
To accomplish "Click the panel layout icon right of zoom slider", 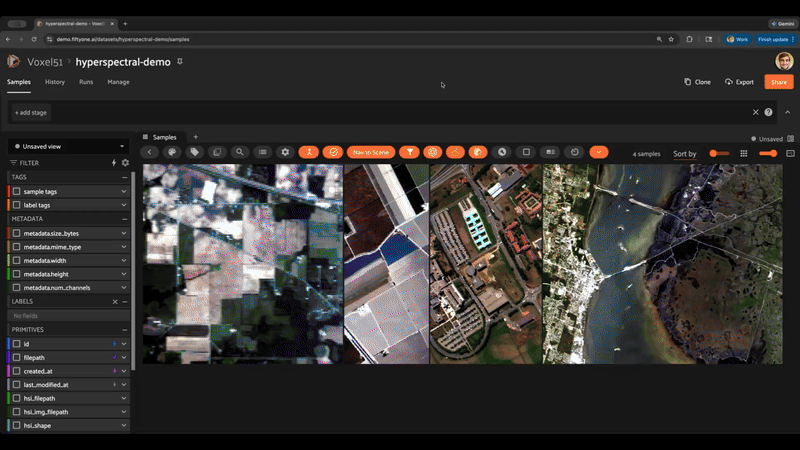I will (x=790, y=154).
